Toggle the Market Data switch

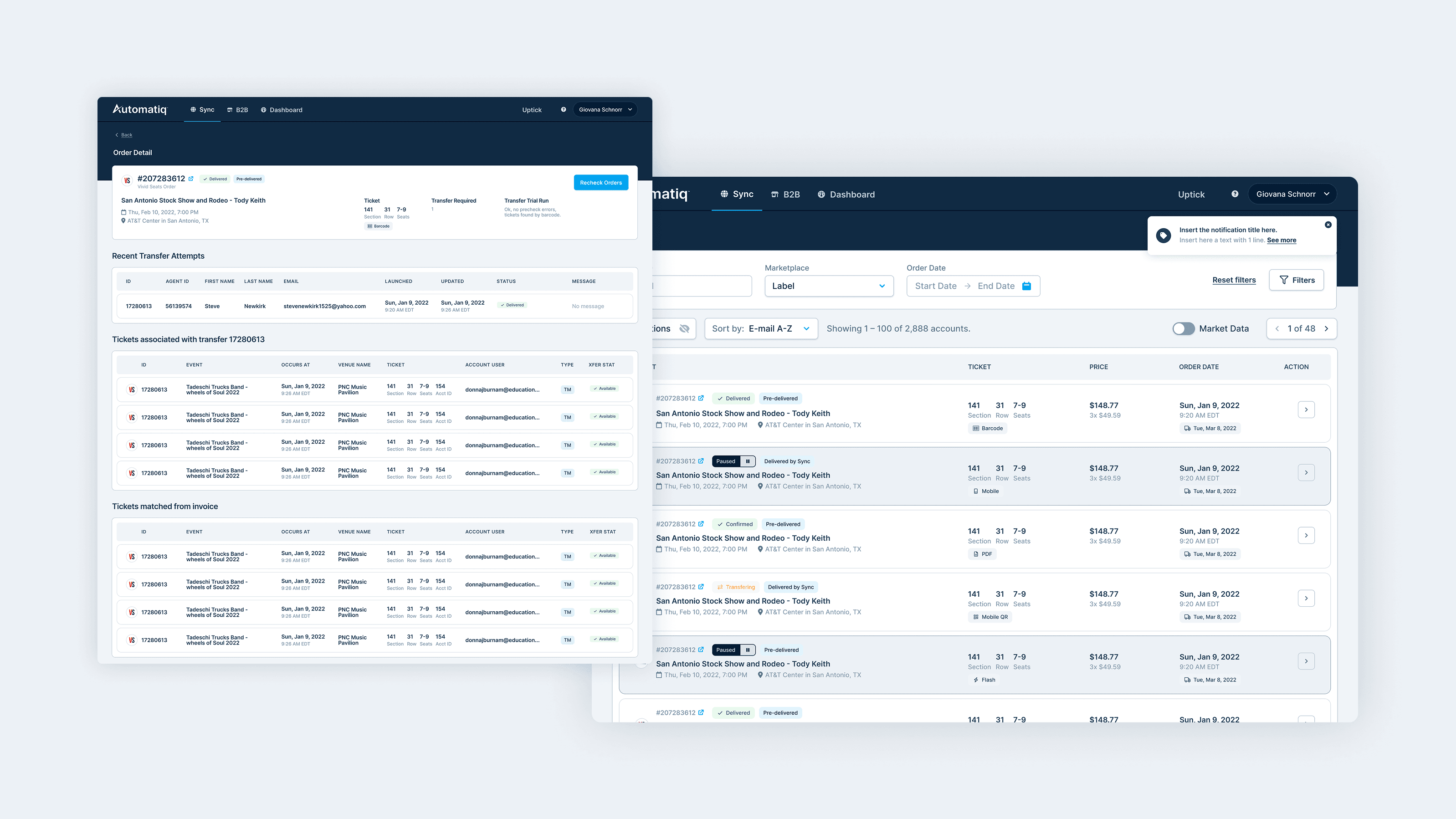click(x=1183, y=328)
